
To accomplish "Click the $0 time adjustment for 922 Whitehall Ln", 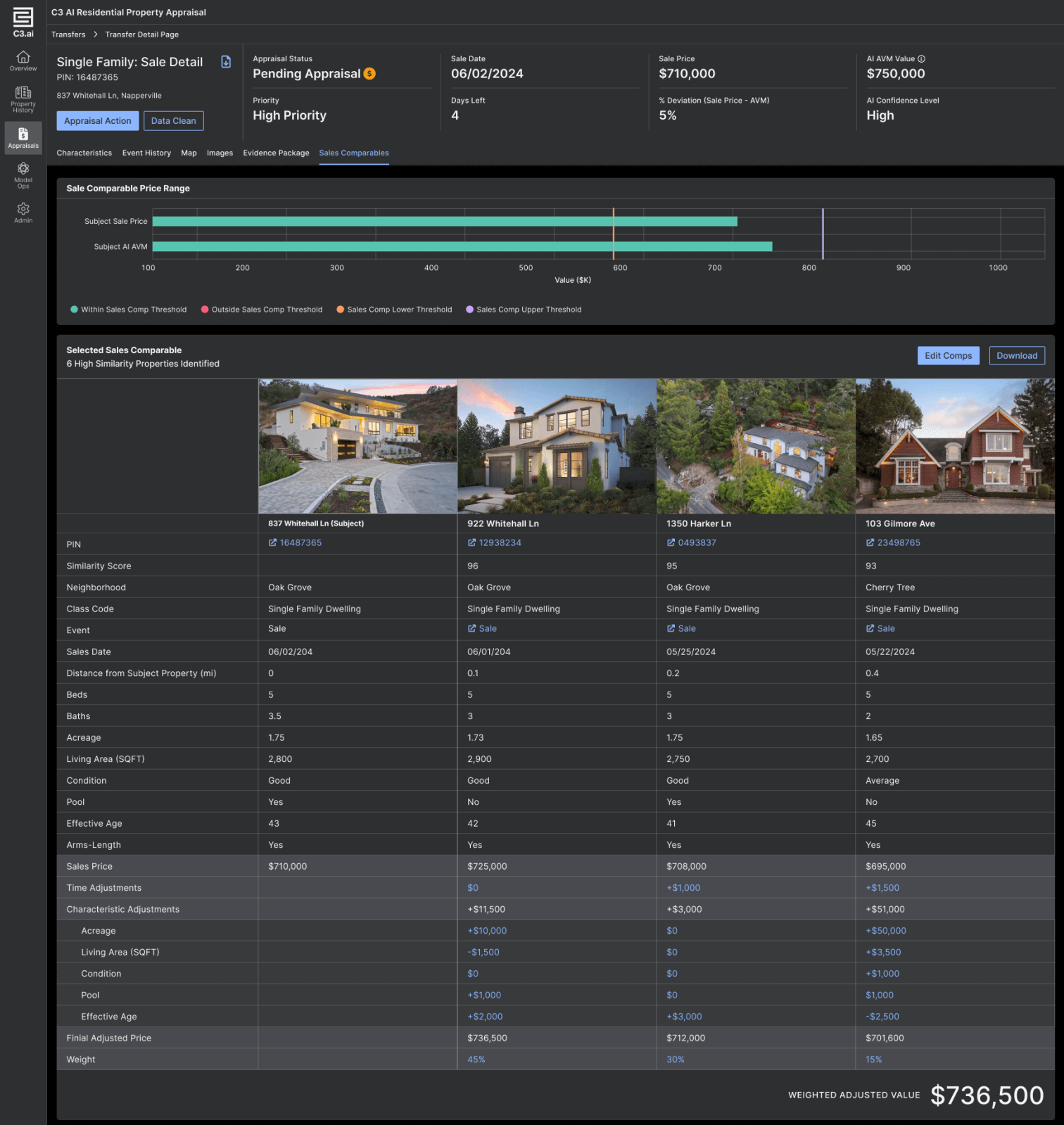I will click(473, 889).
